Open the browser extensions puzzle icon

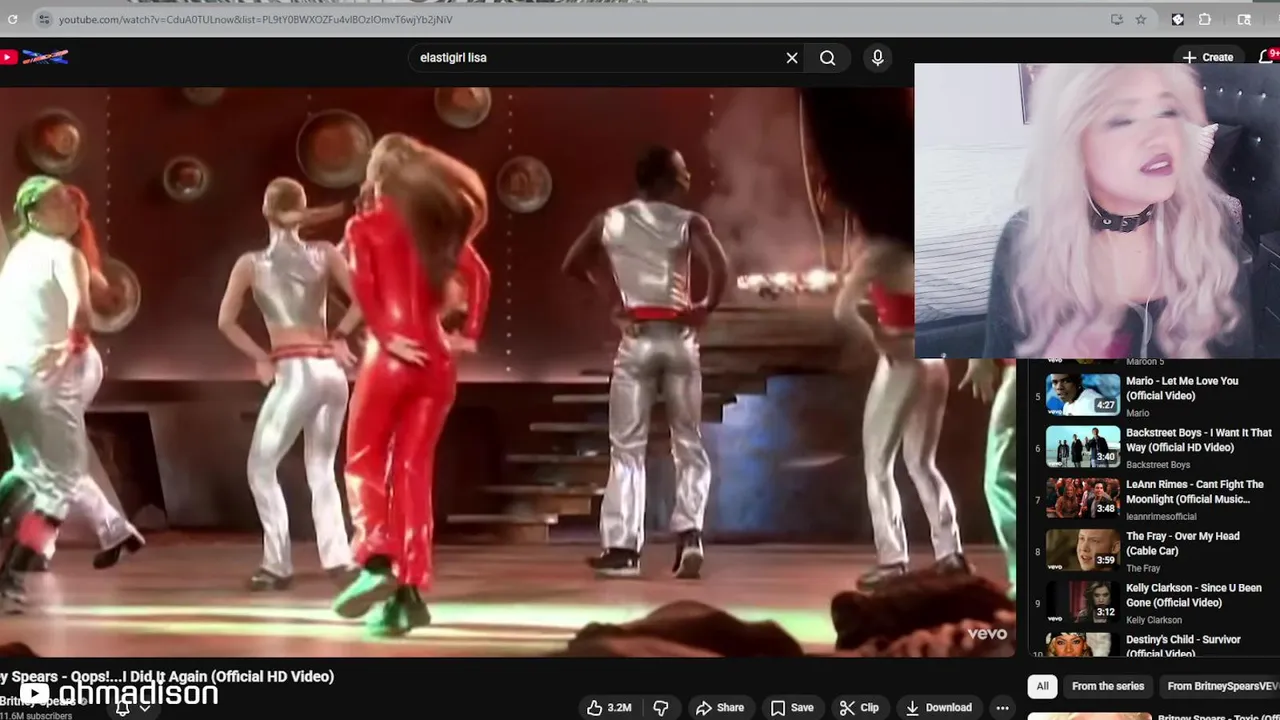(1205, 19)
